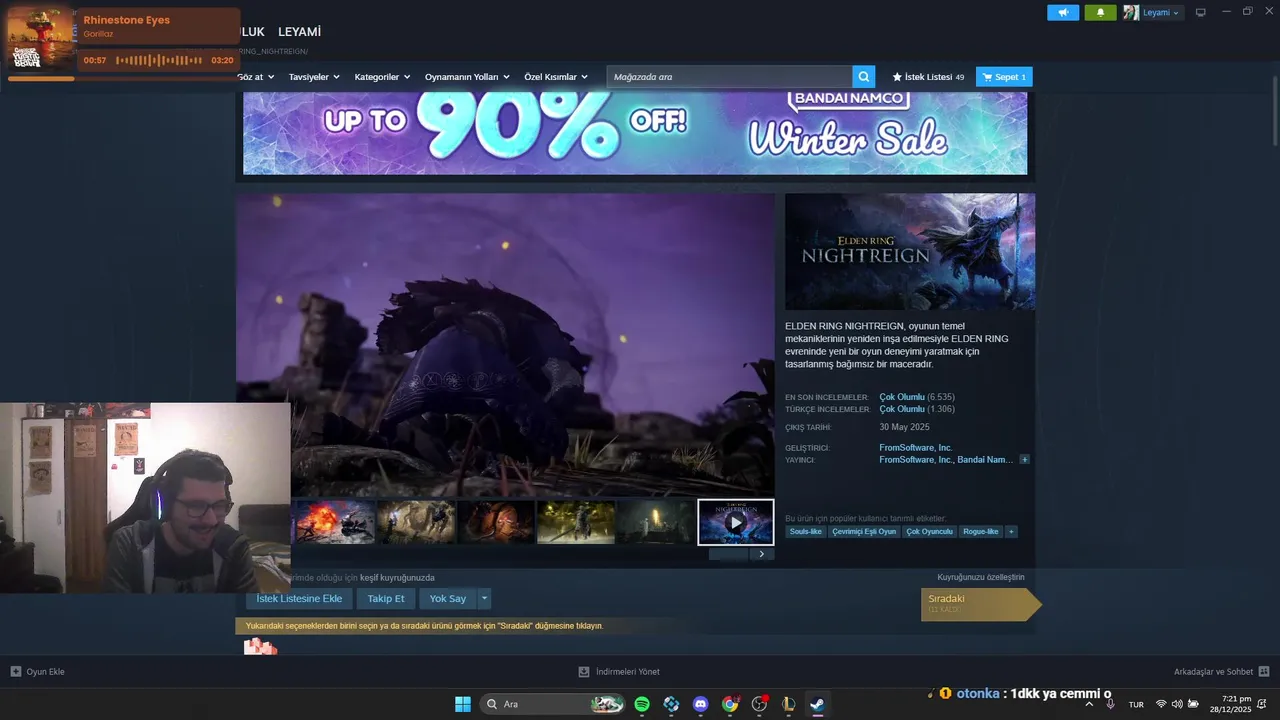Viewport: 1280px width, 720px height.
Task: Select the explosion screenshot thumbnail
Action: tap(334, 522)
